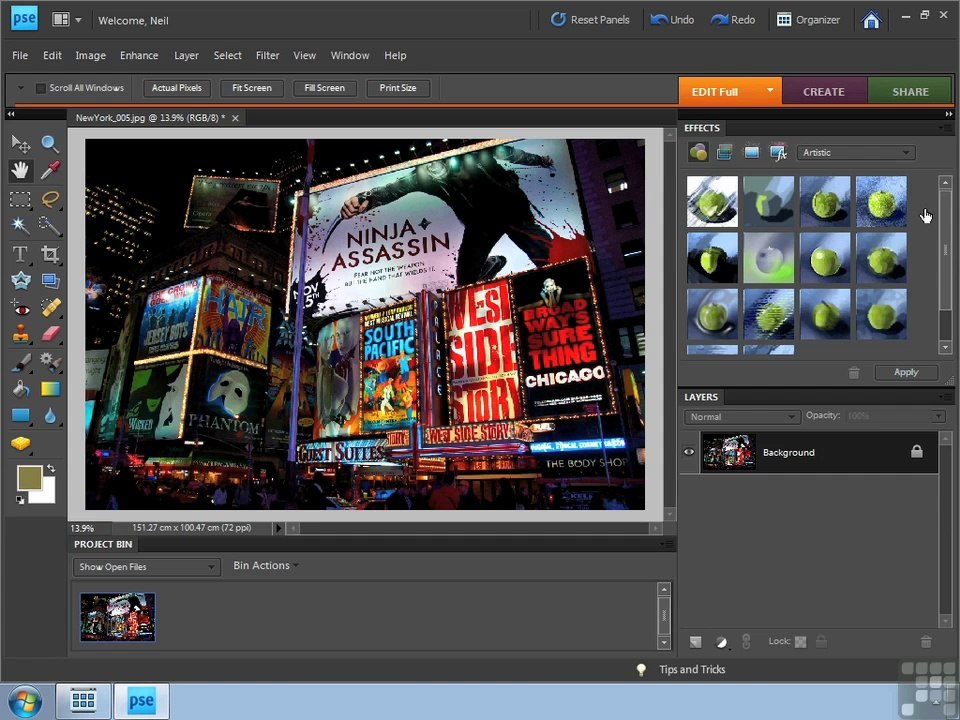Click Reset Panels
The height and width of the screenshot is (720, 960).
(x=590, y=20)
